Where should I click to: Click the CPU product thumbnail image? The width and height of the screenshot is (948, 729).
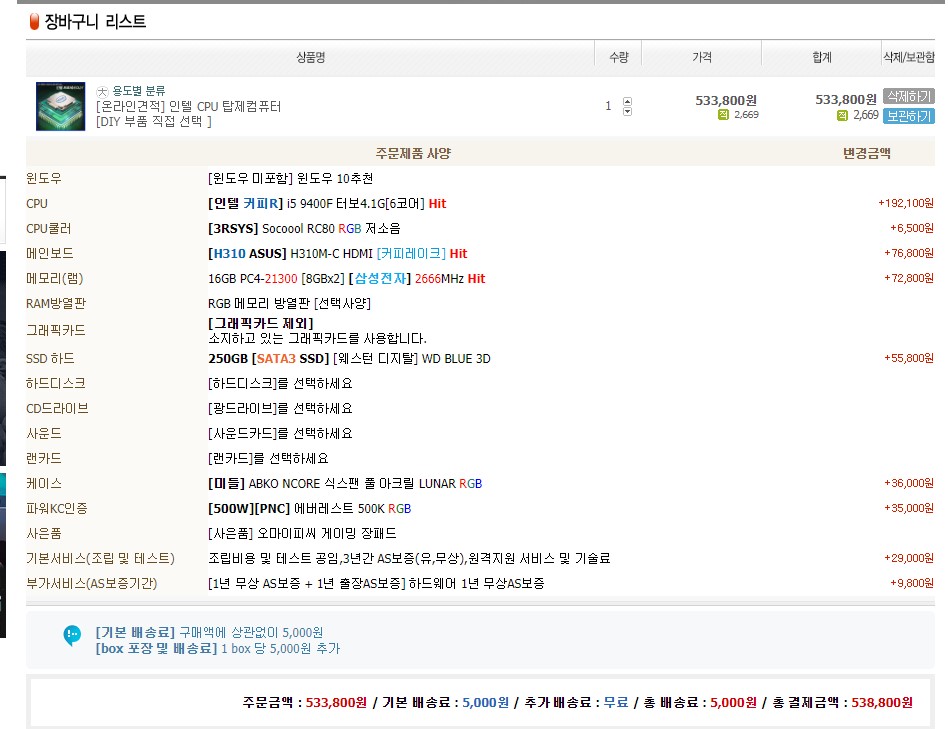pyautogui.click(x=60, y=106)
